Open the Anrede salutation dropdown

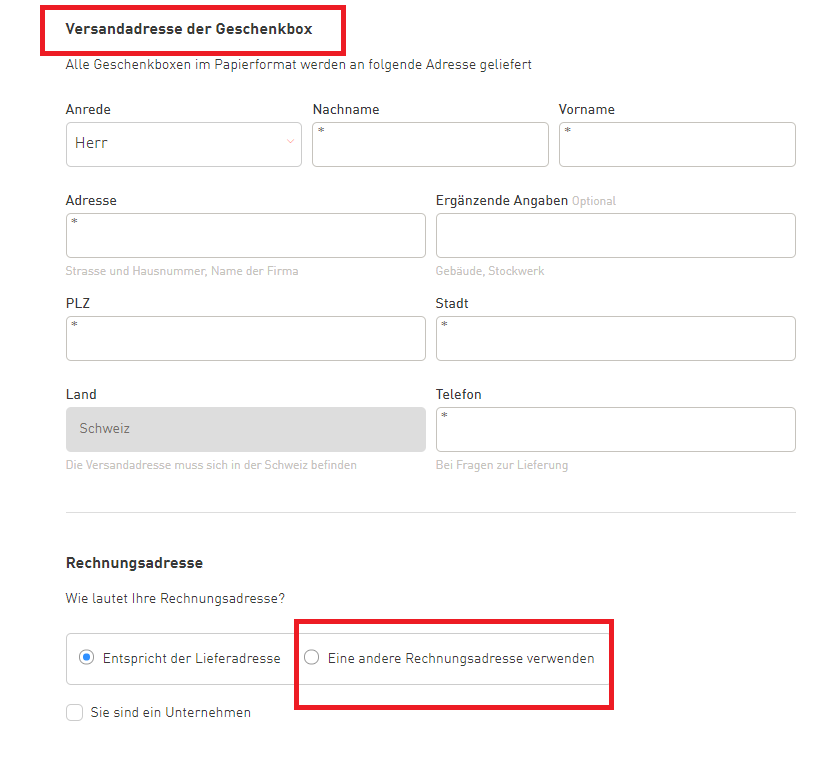(x=183, y=144)
